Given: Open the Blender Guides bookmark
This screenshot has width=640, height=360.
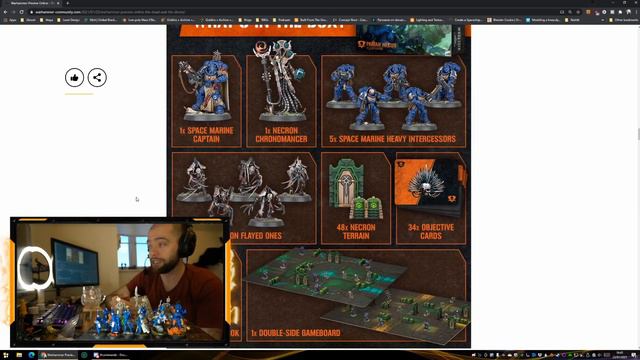Looking at the screenshot, I should (x=504, y=20).
